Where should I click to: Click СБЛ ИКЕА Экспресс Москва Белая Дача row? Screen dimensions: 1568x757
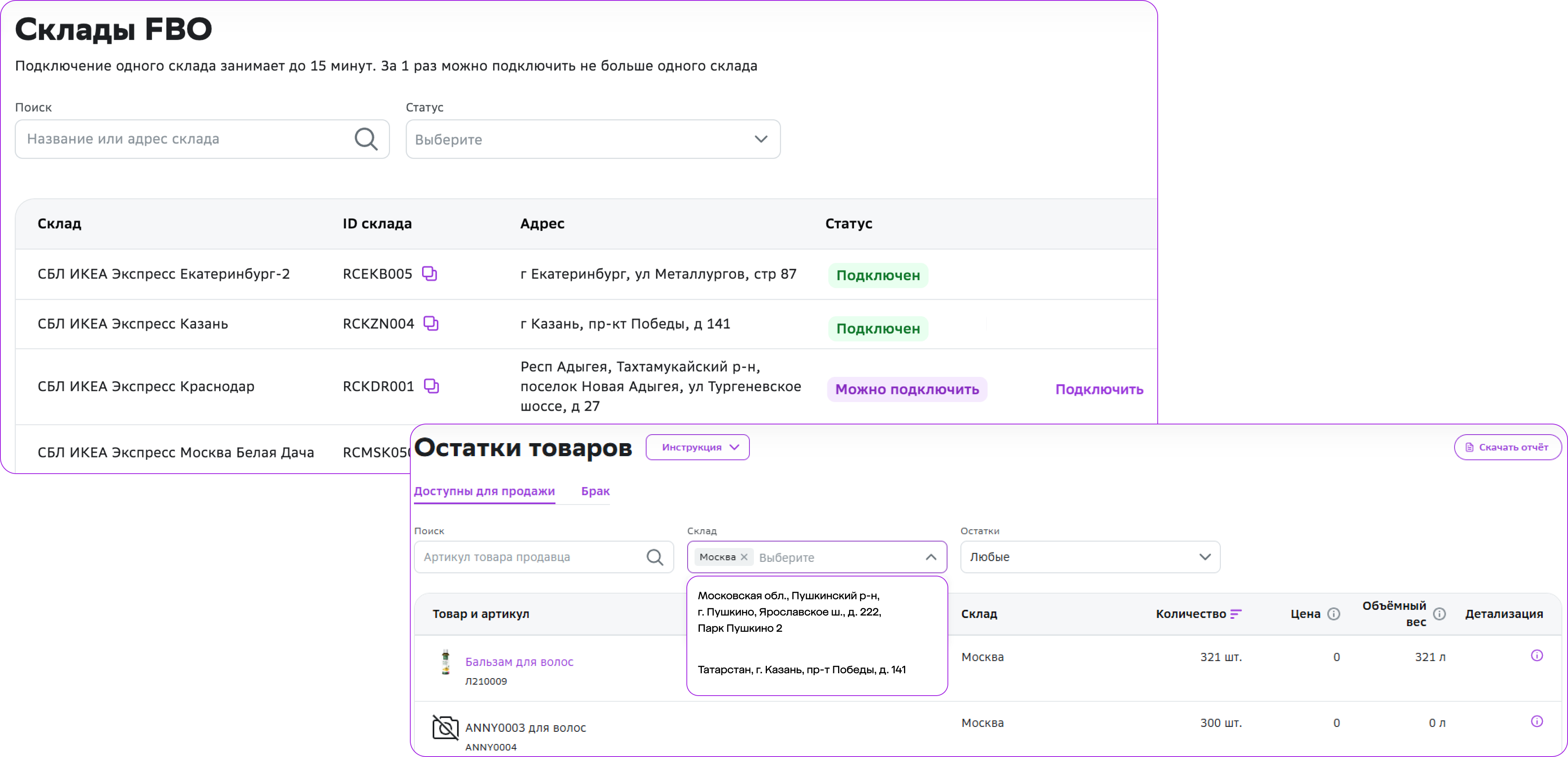point(176,452)
